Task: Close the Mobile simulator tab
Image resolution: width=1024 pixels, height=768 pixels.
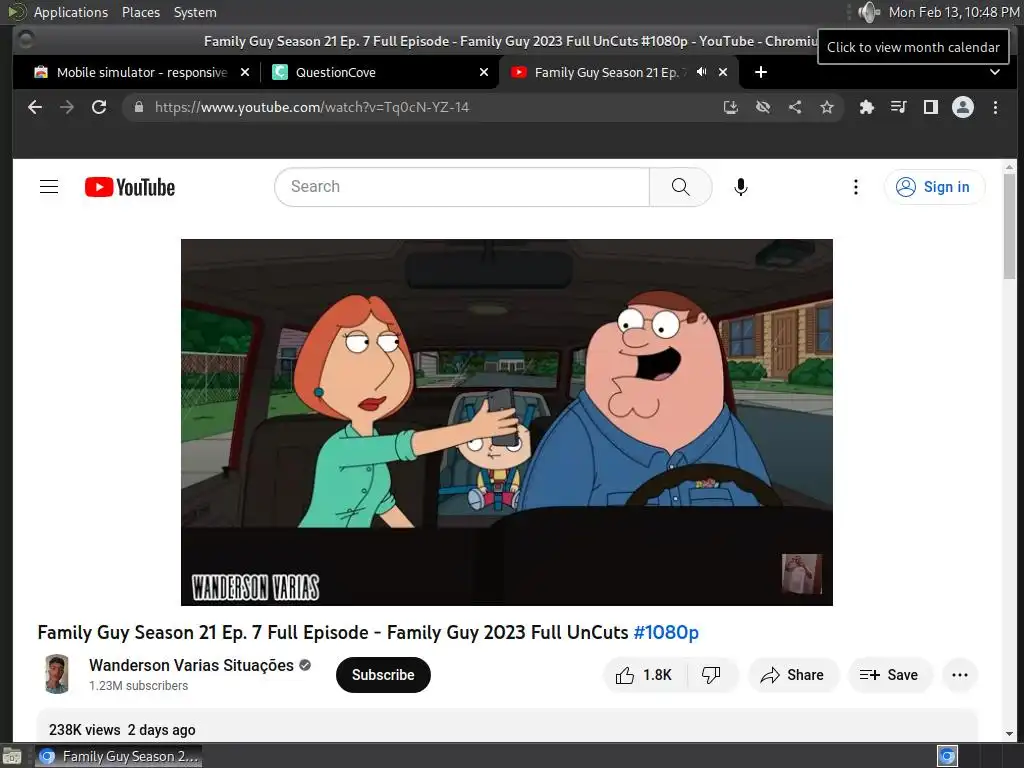Action: pyautogui.click(x=245, y=72)
